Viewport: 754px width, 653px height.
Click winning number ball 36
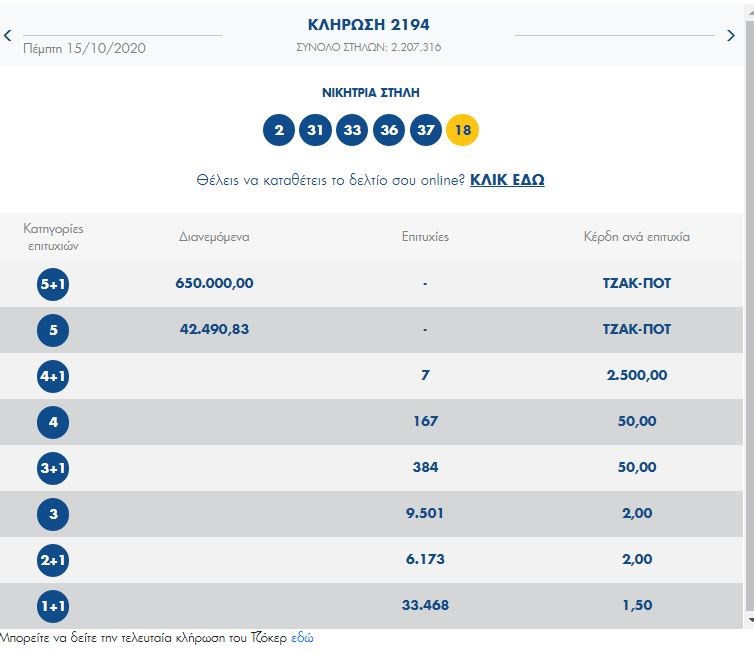[x=389, y=129]
